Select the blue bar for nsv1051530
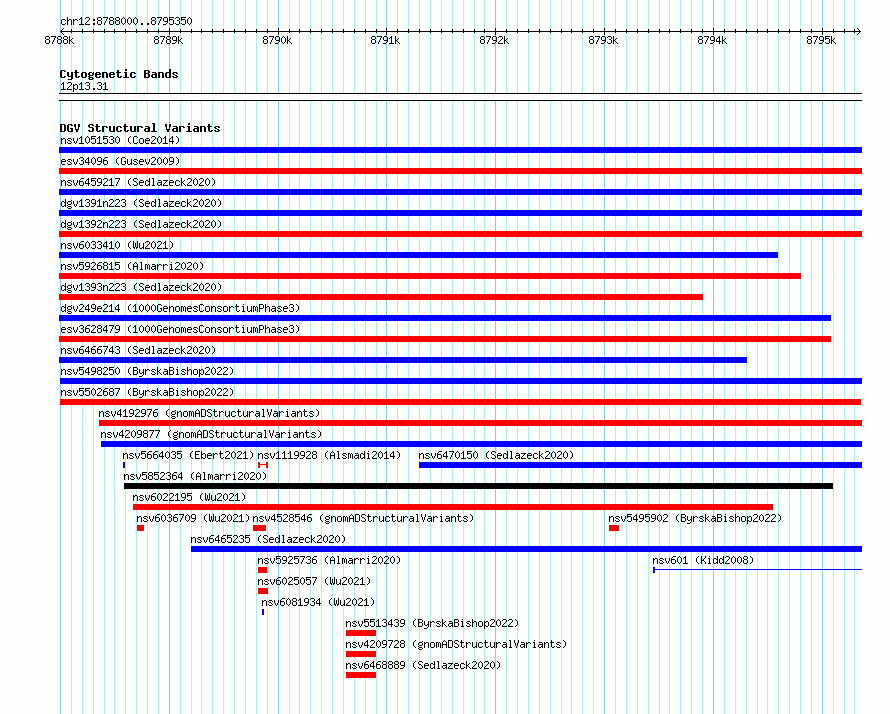The image size is (890, 714). 460,150
